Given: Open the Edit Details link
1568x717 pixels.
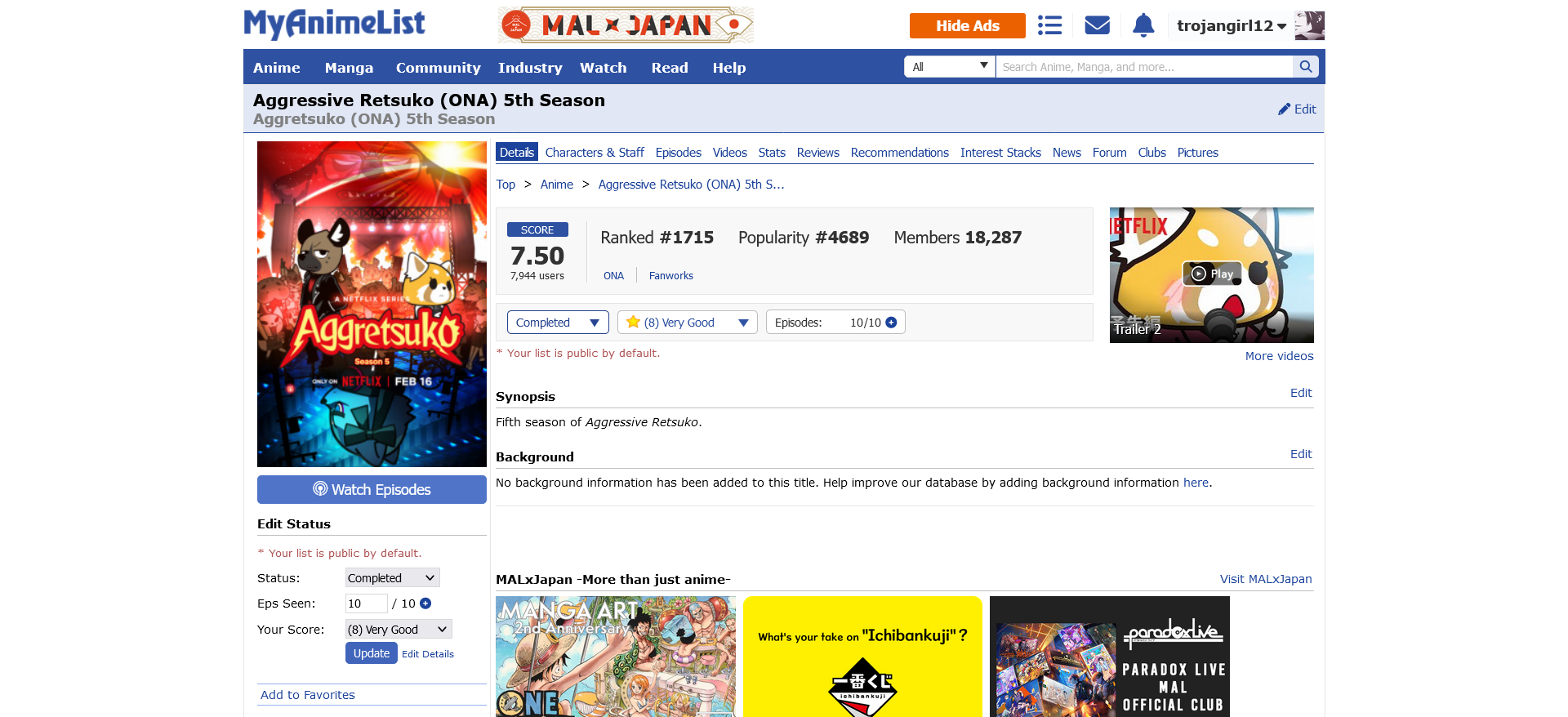Looking at the screenshot, I should tap(428, 654).
